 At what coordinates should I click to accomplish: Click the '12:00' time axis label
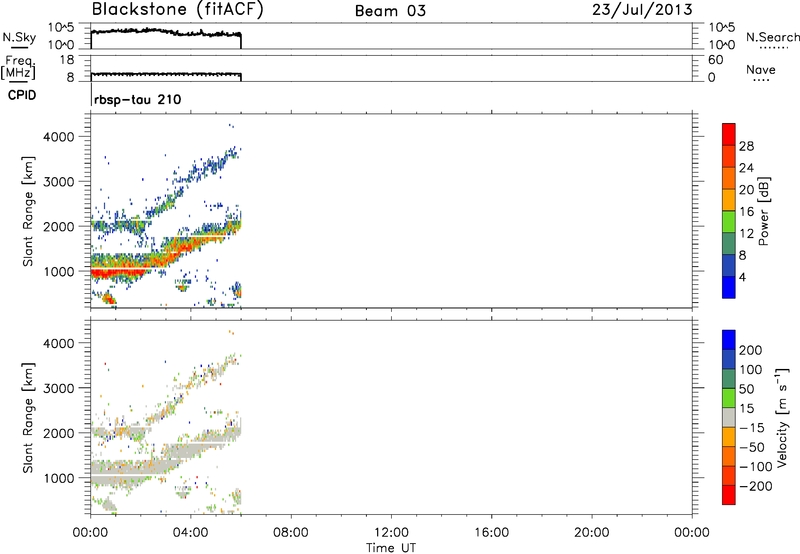point(391,533)
